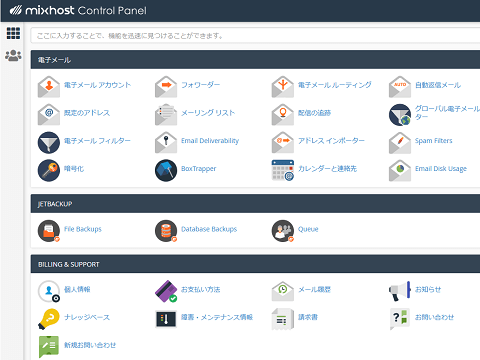Open the BoxTrapper icon
This screenshot has width=480, height=360.
click(x=166, y=170)
